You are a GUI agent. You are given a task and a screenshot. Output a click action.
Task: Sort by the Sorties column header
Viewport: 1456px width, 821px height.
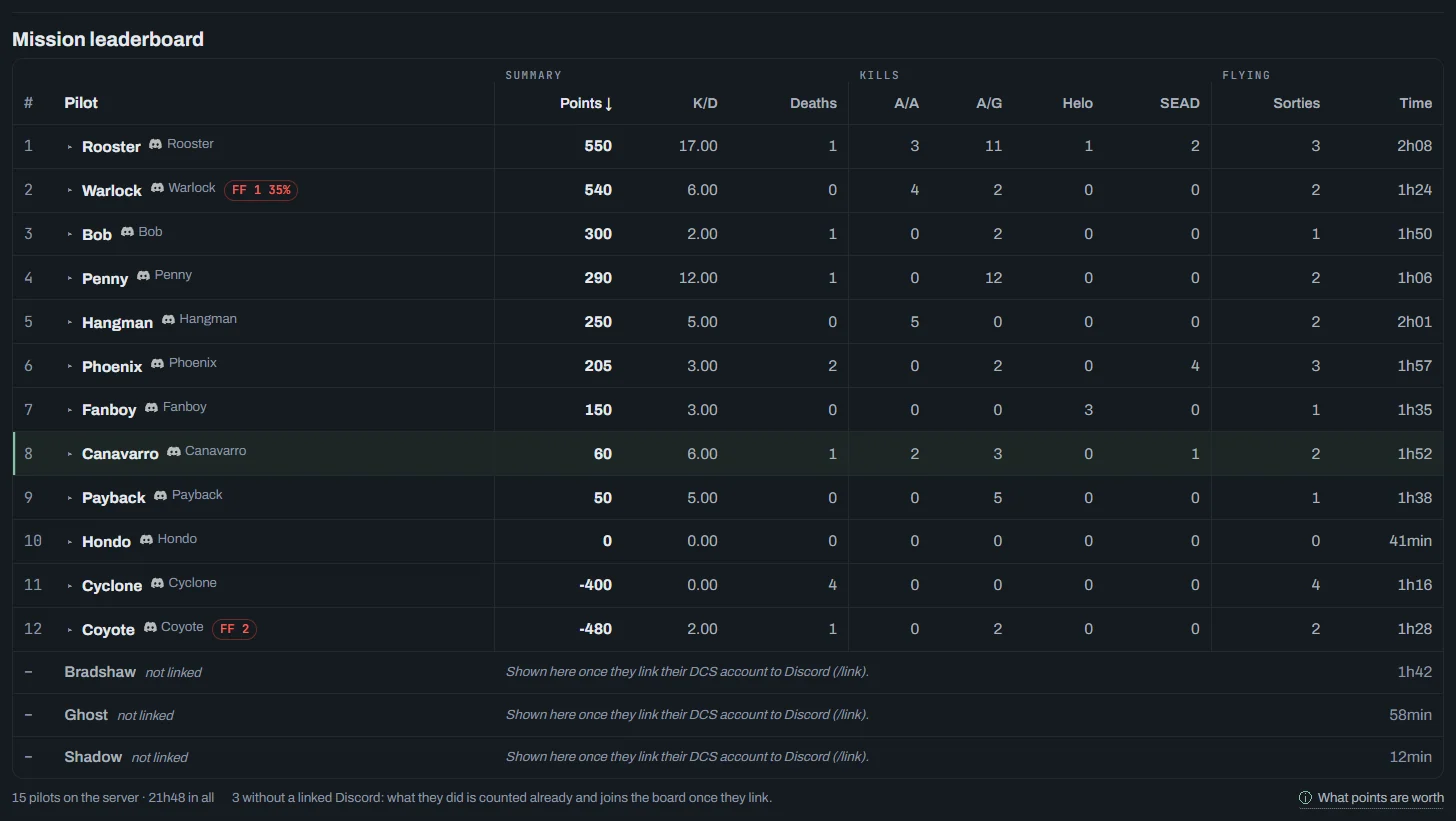(x=1296, y=103)
